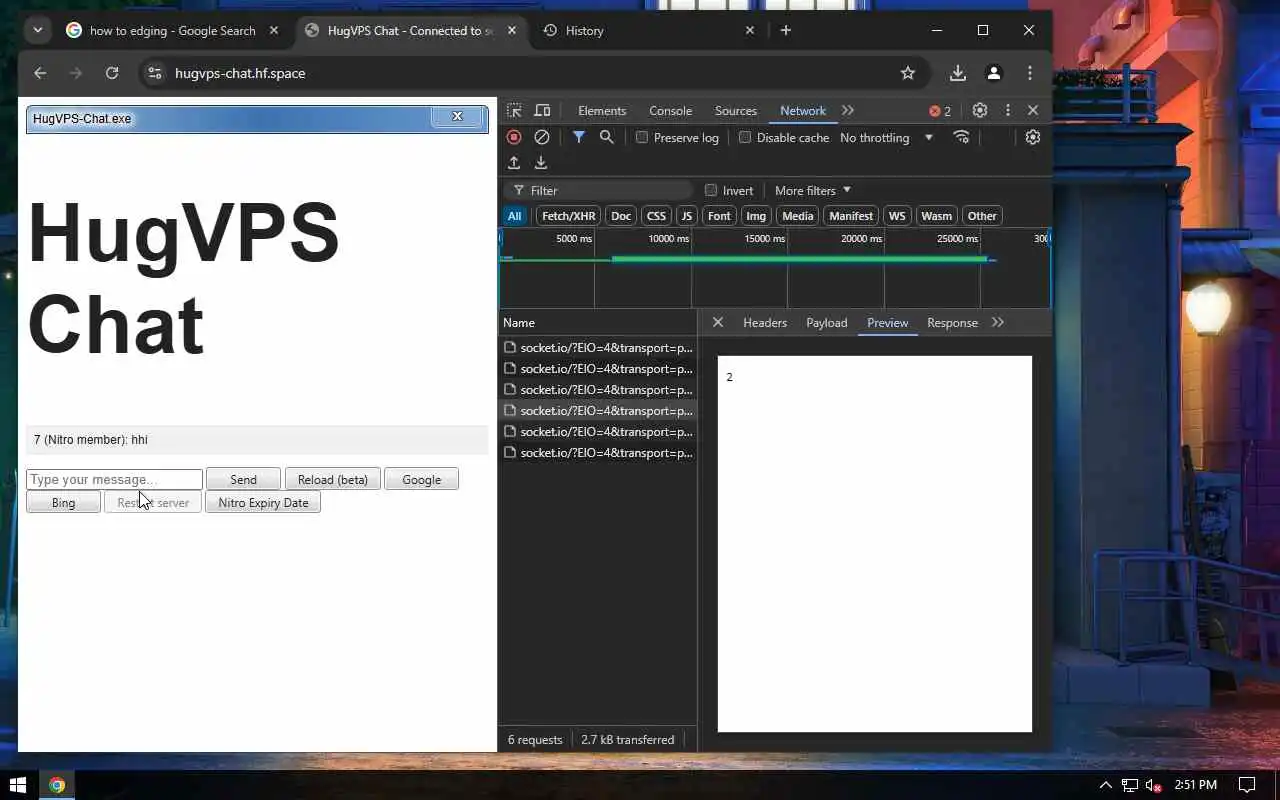Open the No throttling dropdown

[886, 137]
